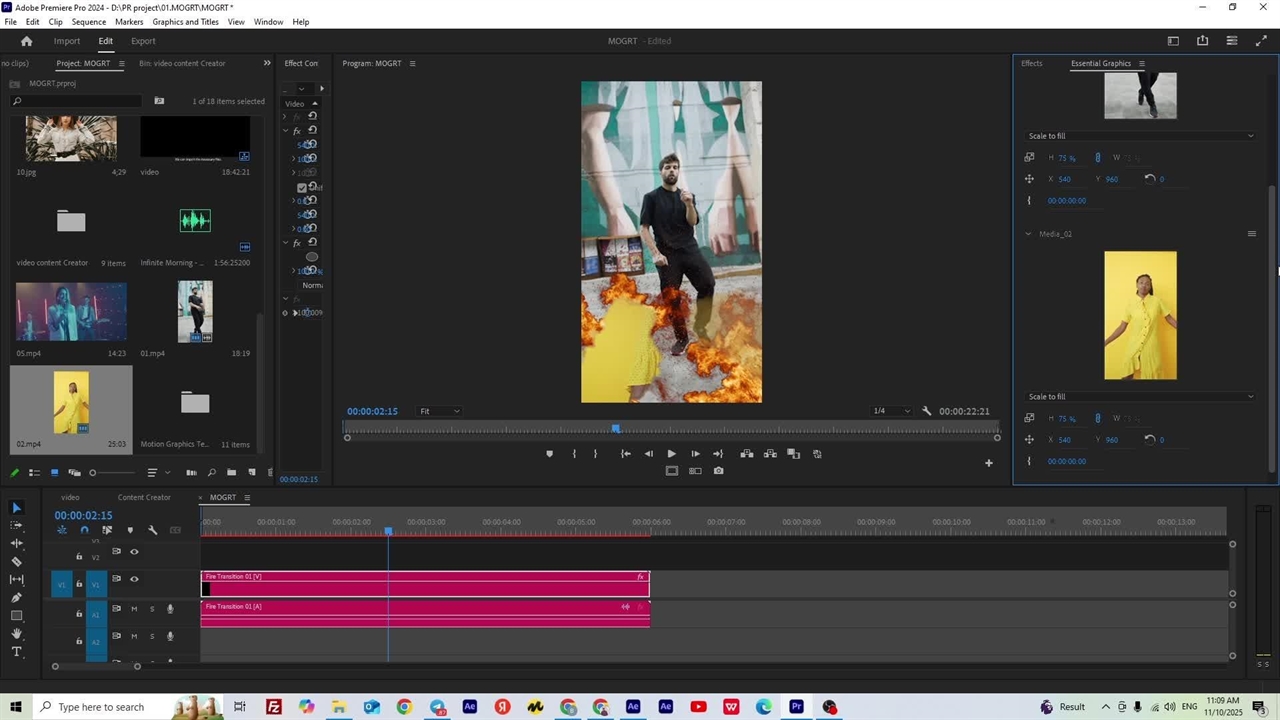Open timeline display settings wrench

pyautogui.click(x=152, y=530)
